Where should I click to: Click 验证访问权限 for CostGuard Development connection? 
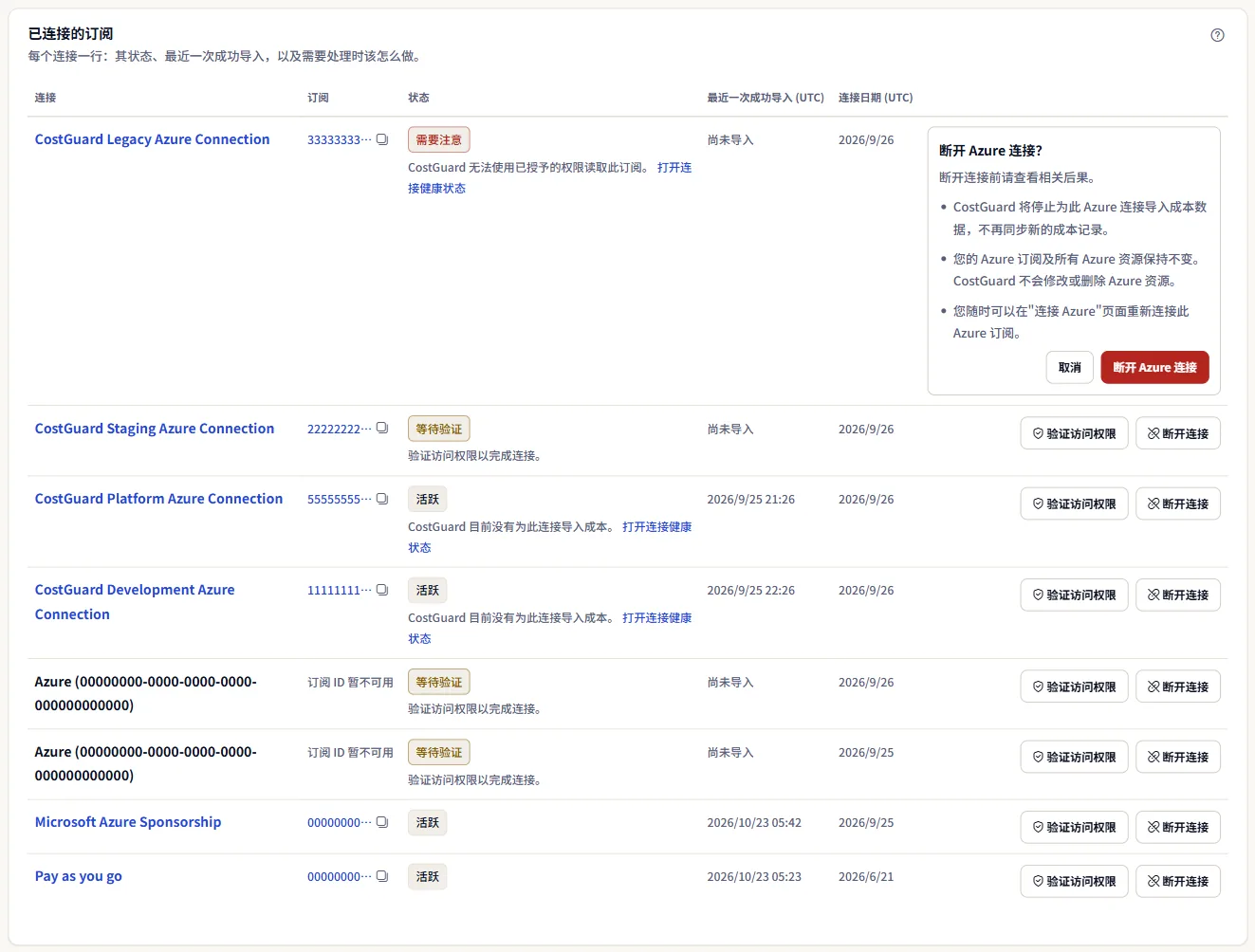point(1074,595)
